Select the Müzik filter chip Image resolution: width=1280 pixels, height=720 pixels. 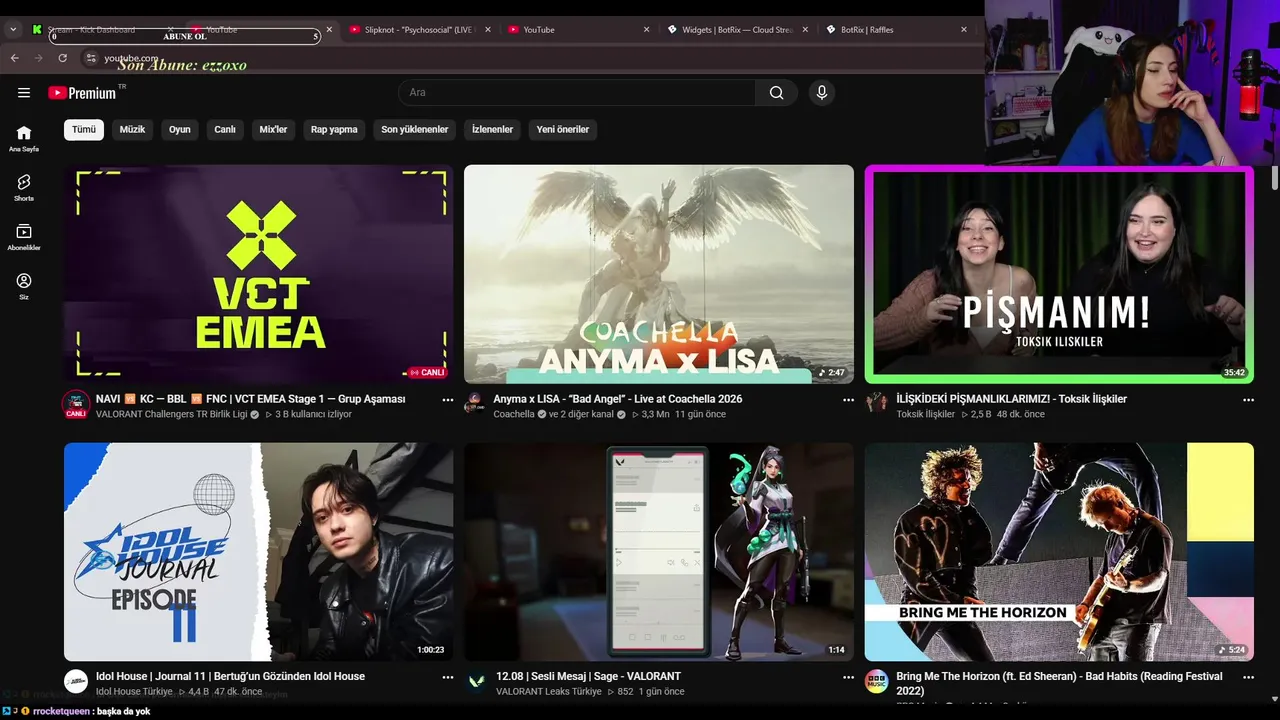click(133, 130)
